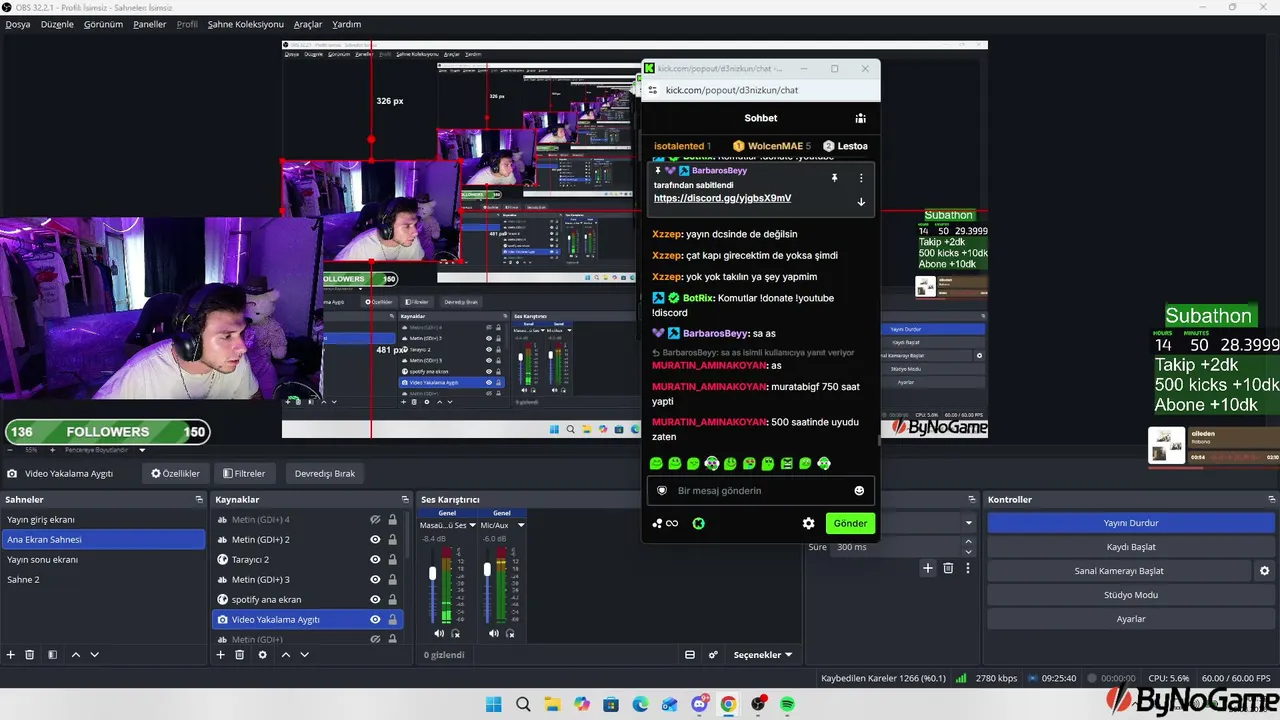Open chat participants list icon
This screenshot has height=720, width=1280.
coord(860,118)
